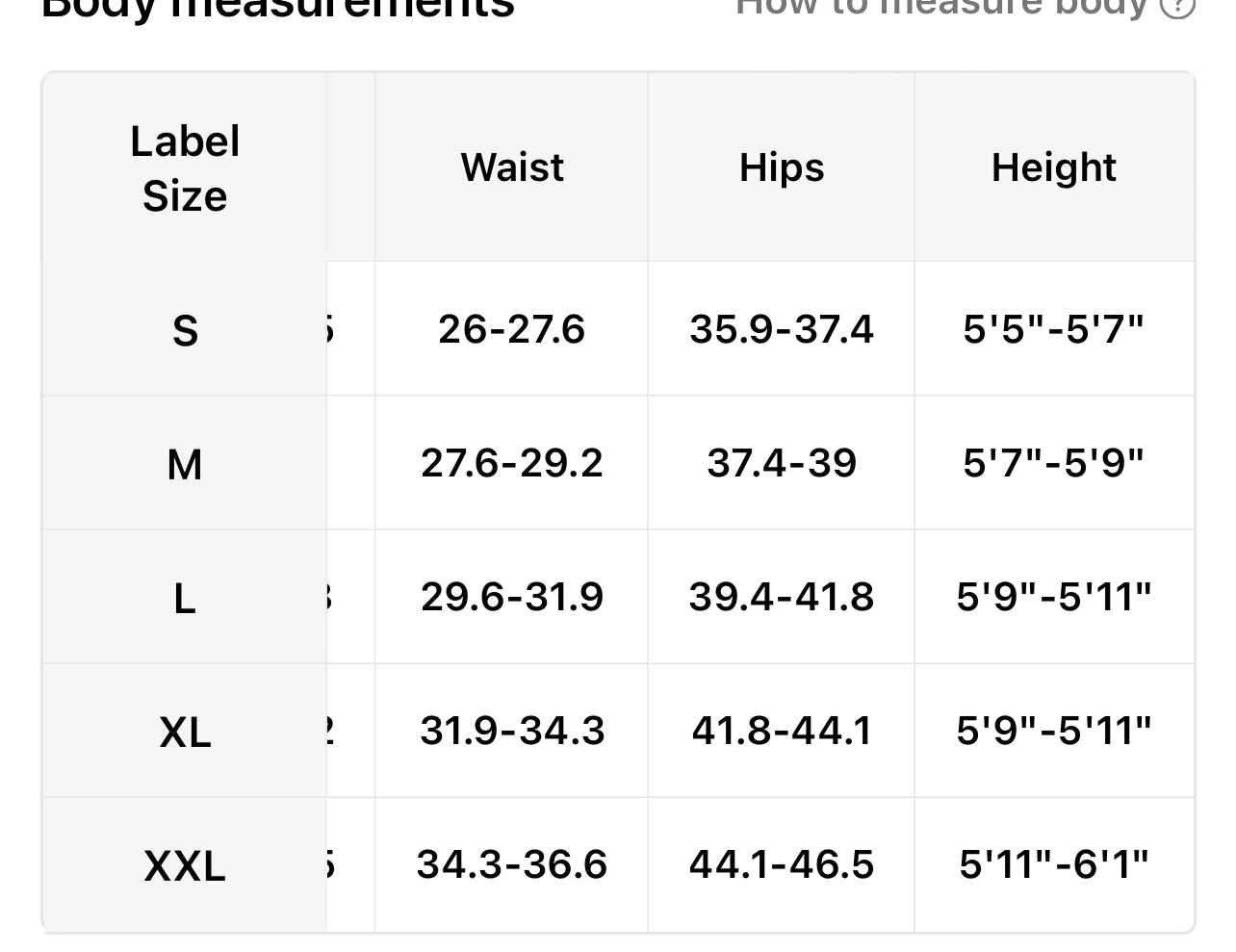Tap the 41.8-44.1 hips measurement
The width and height of the screenshot is (1236, 952).
(782, 731)
